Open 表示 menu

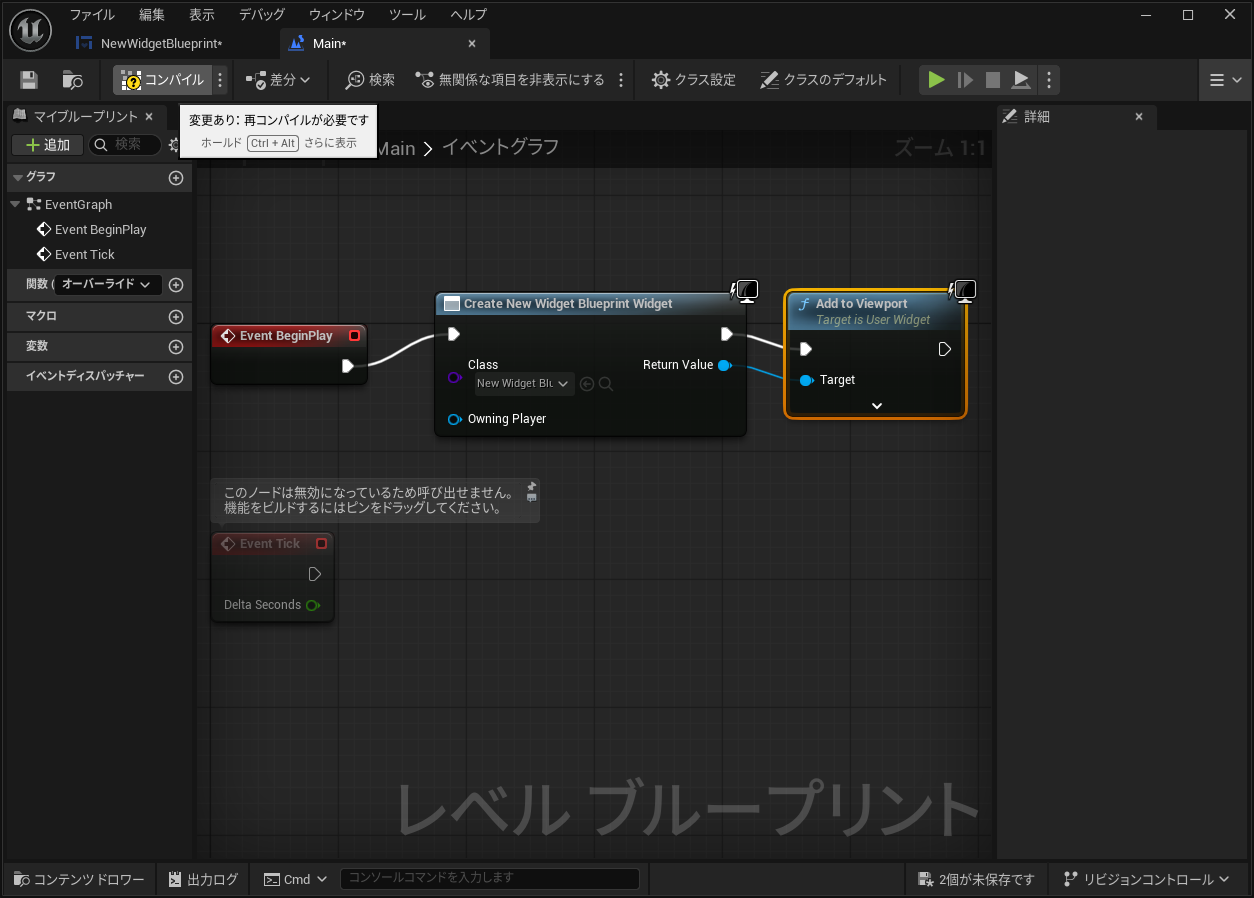coord(202,15)
